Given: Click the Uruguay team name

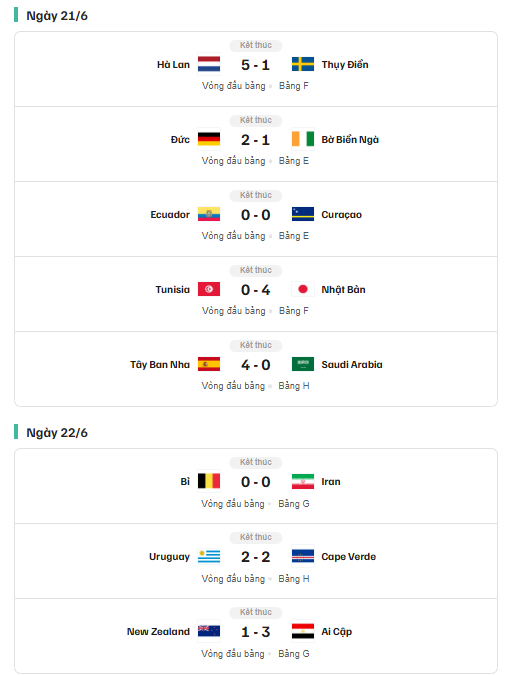Looking at the screenshot, I should click(x=169, y=557).
